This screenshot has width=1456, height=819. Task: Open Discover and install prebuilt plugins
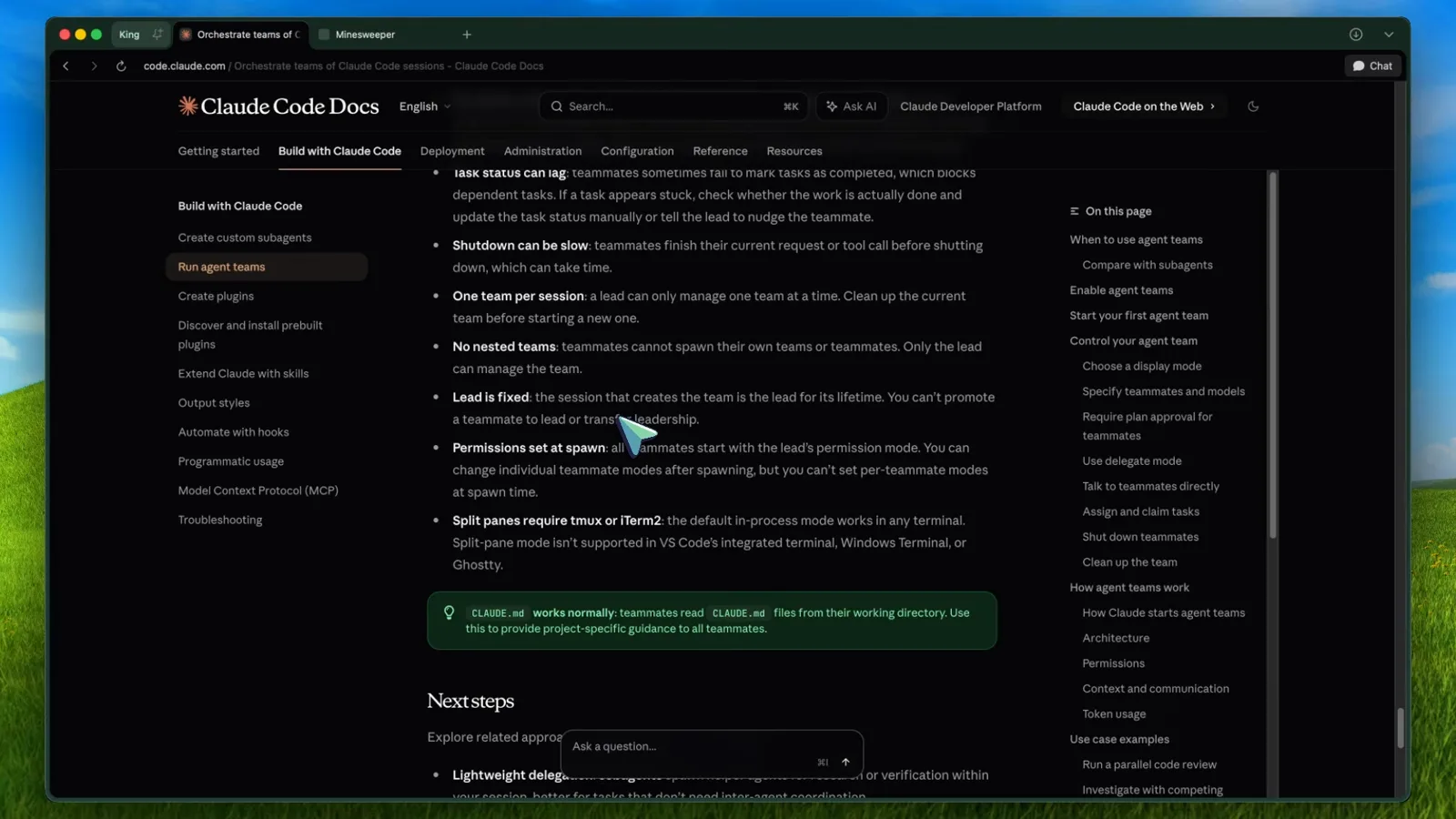[x=250, y=335]
